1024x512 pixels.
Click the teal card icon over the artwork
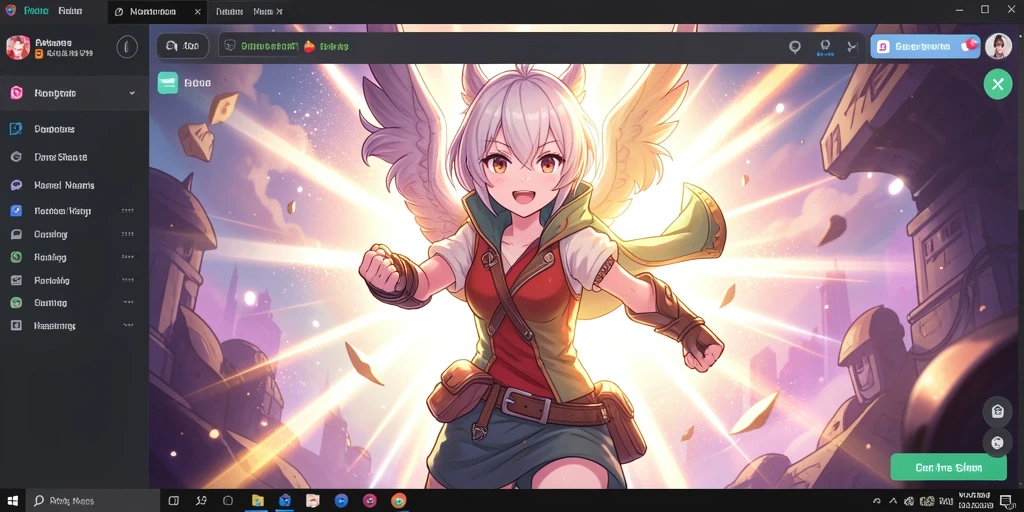click(x=168, y=83)
